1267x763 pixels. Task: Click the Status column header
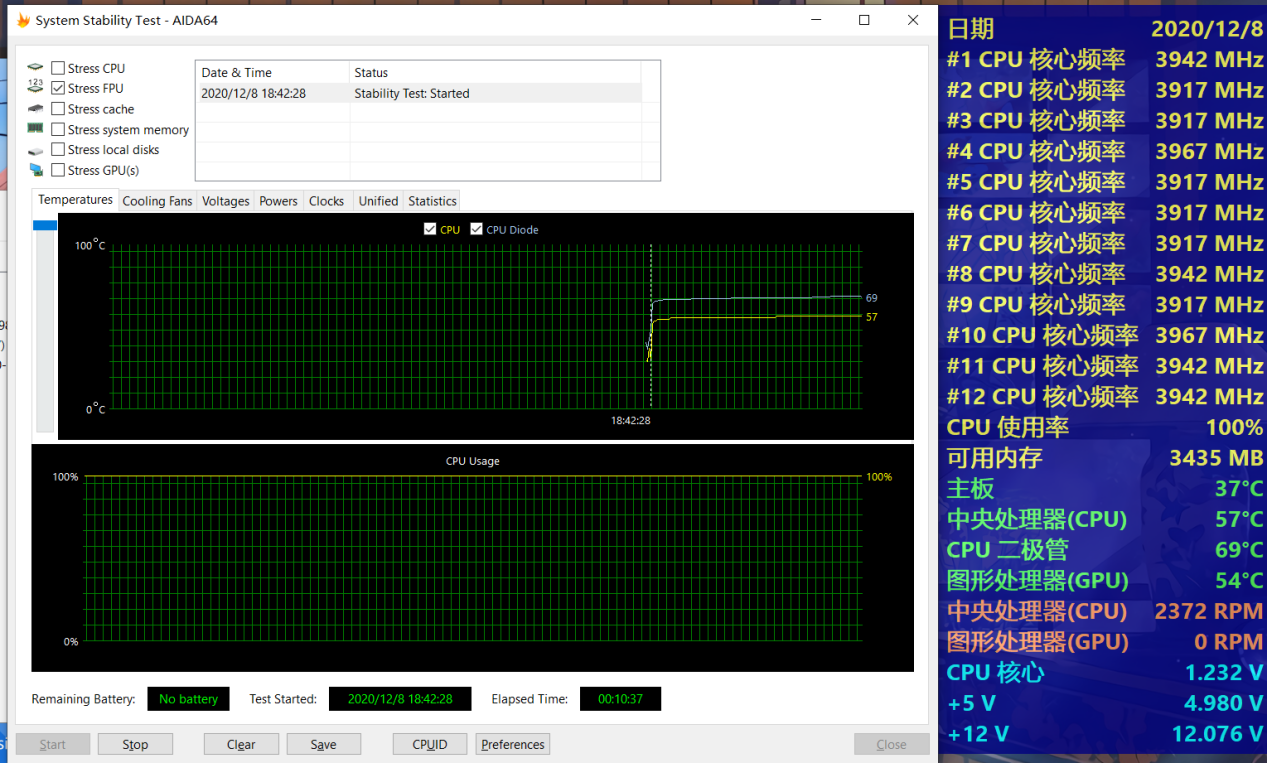pyautogui.click(x=495, y=72)
